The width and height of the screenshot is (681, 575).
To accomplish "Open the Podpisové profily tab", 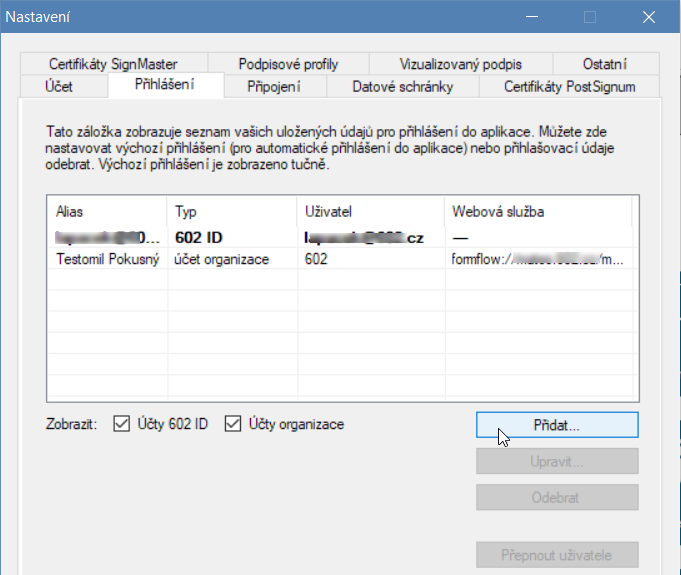I will (x=289, y=64).
